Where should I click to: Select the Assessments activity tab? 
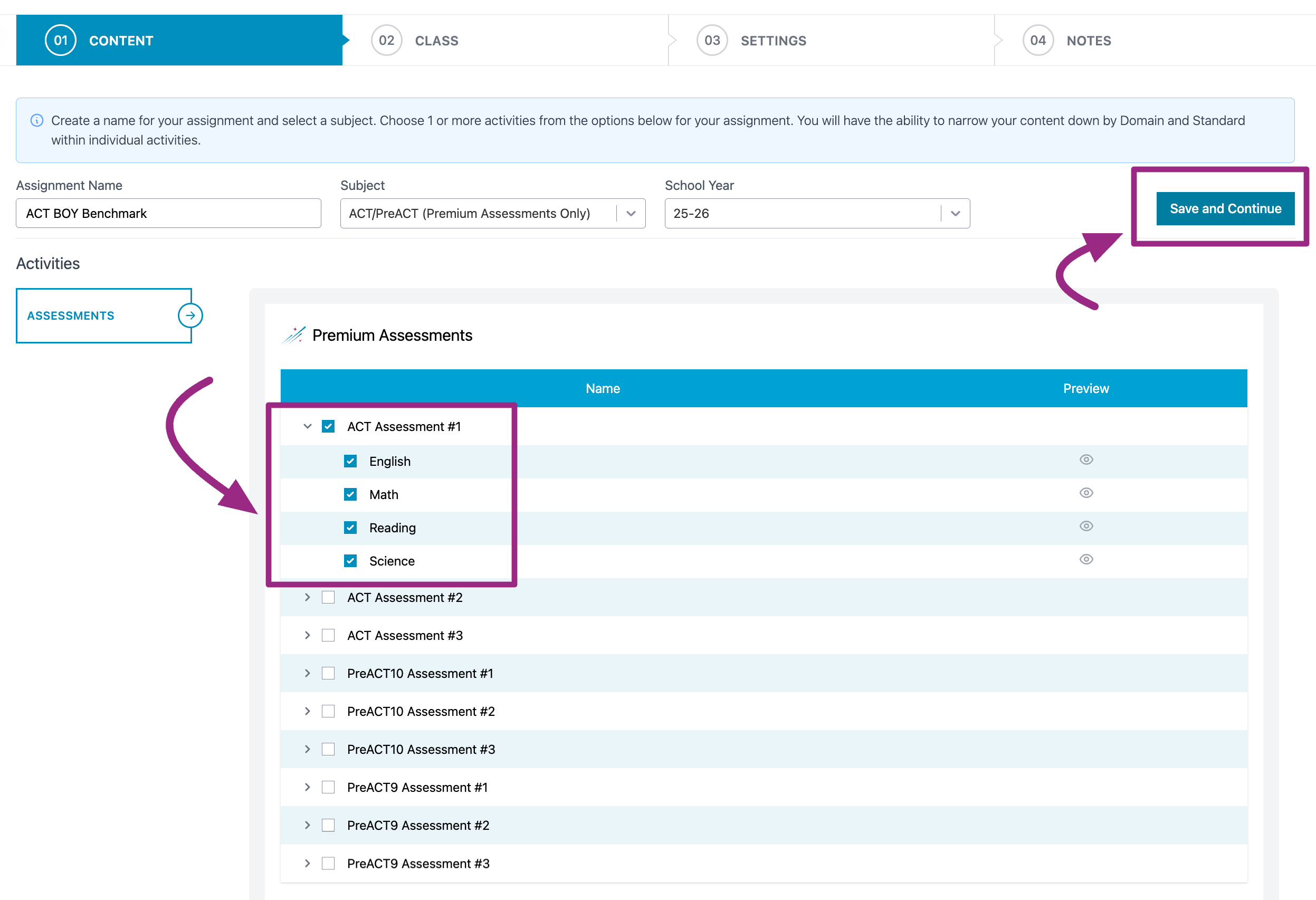pos(104,316)
